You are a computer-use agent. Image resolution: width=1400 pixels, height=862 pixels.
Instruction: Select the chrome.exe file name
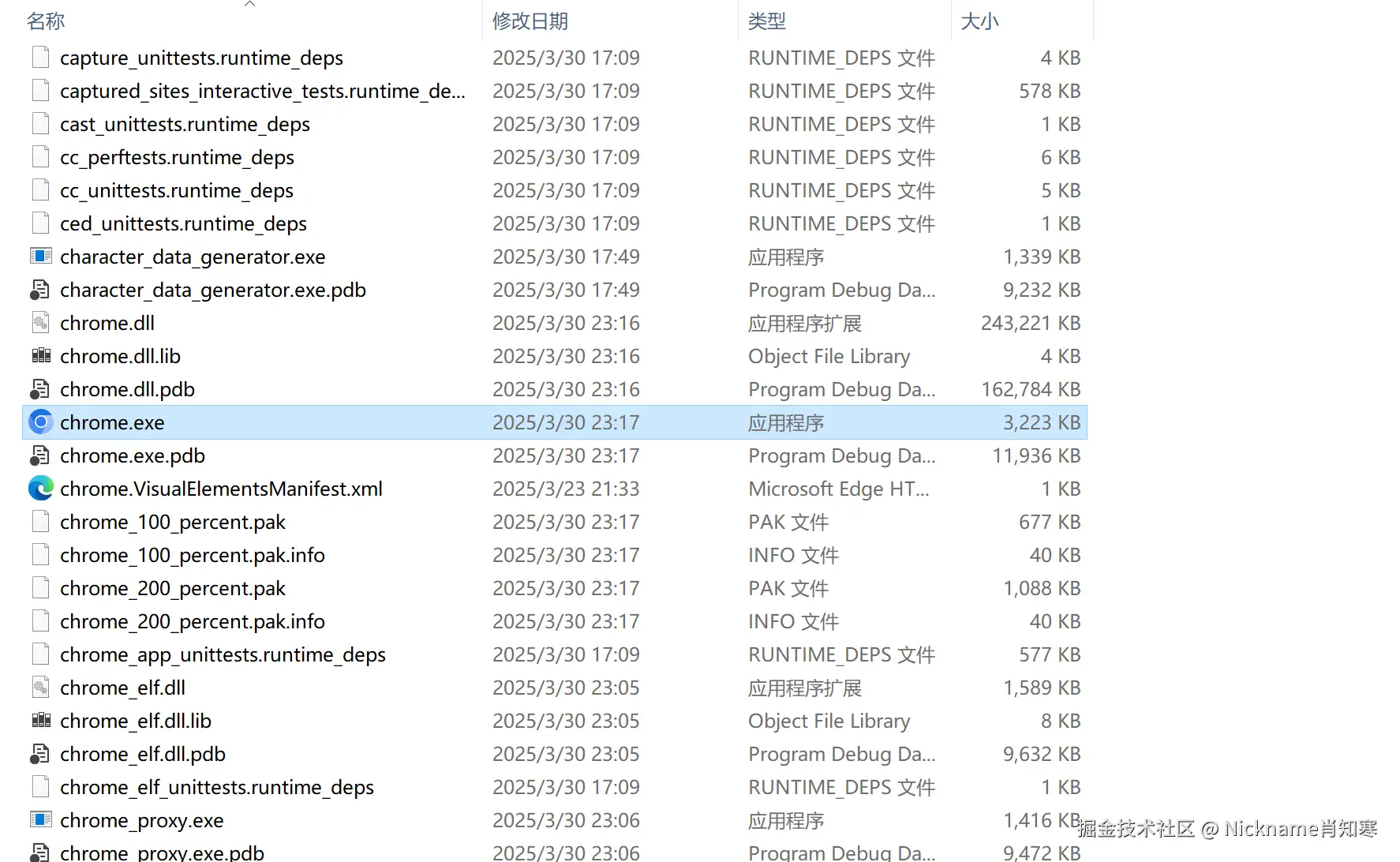(112, 423)
